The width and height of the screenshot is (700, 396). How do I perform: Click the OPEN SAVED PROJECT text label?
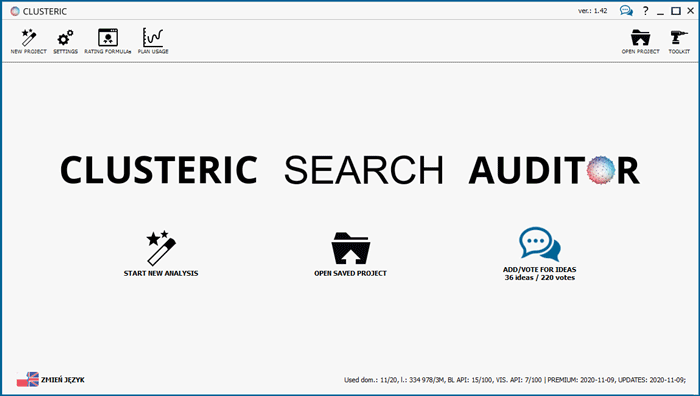pyautogui.click(x=350, y=273)
